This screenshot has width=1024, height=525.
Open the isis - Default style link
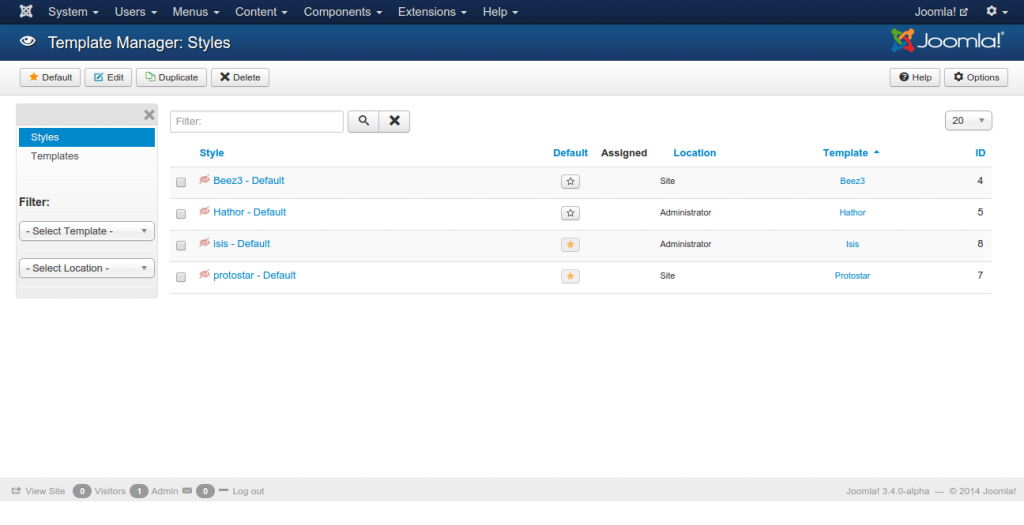[242, 244]
